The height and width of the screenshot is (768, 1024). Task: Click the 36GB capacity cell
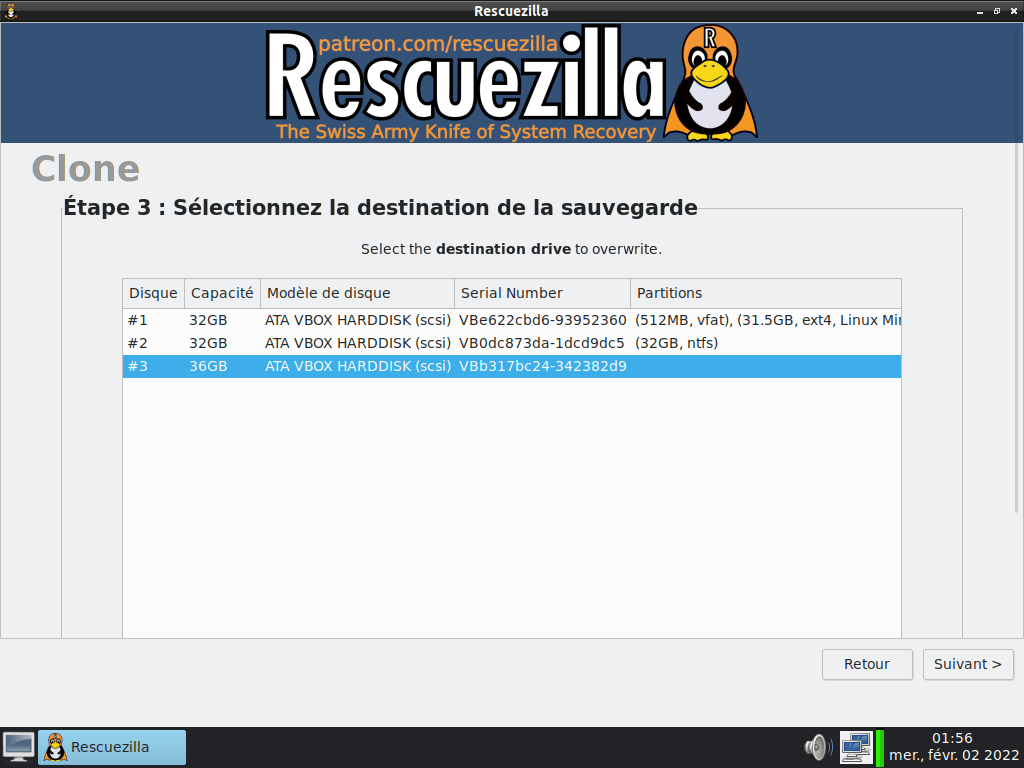tap(208, 366)
